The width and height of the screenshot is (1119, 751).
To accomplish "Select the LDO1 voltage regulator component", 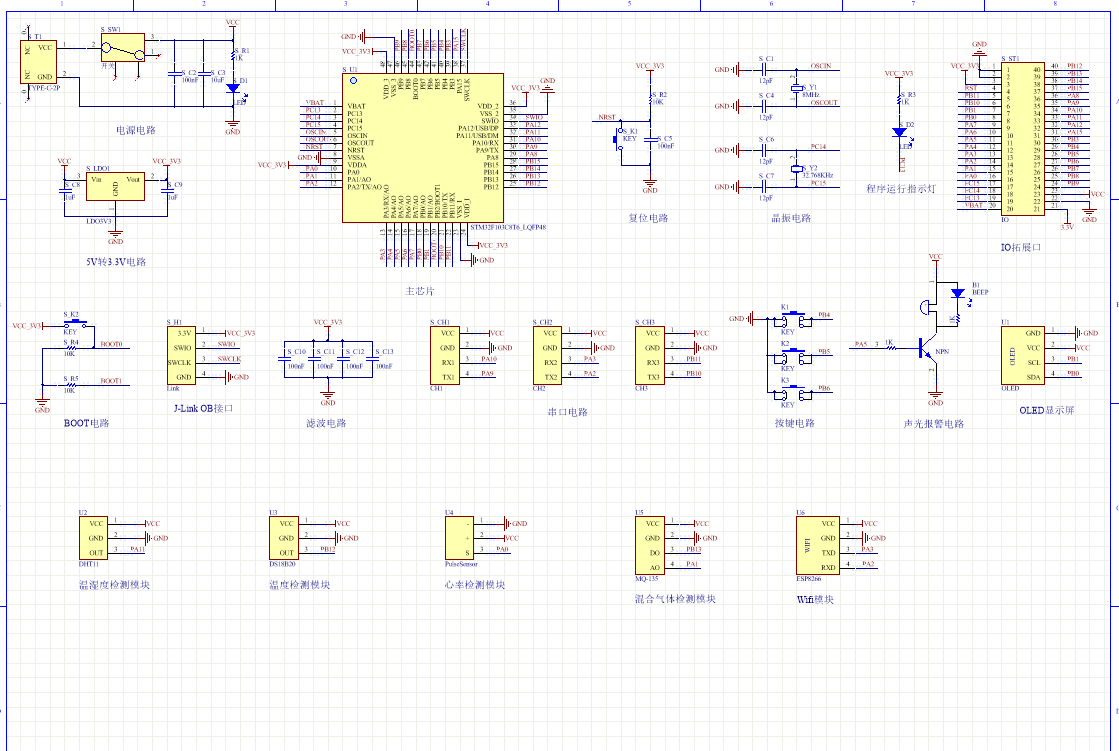I will [x=113, y=185].
